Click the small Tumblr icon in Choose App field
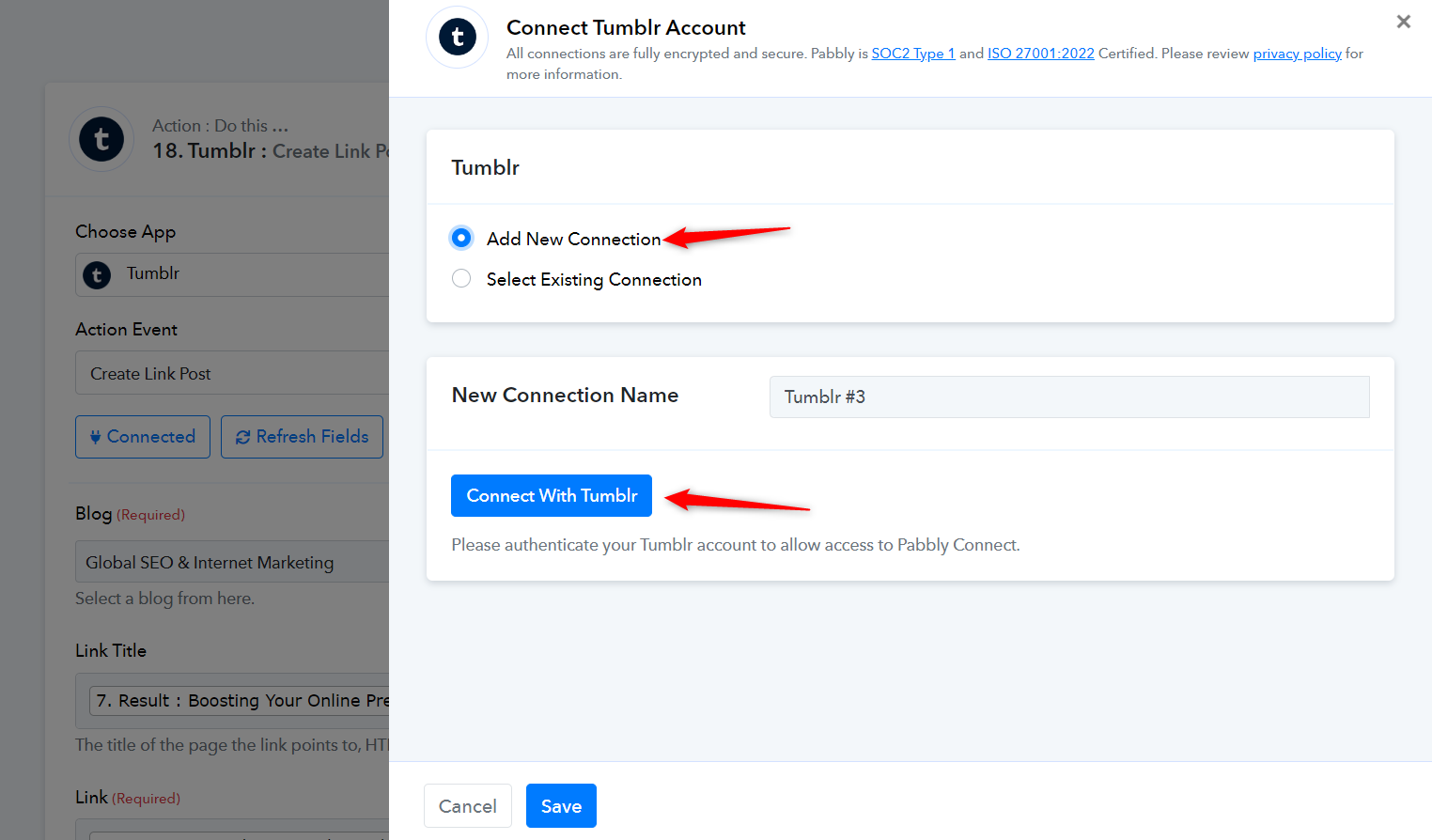Image resolution: width=1432 pixels, height=840 pixels. (x=97, y=274)
